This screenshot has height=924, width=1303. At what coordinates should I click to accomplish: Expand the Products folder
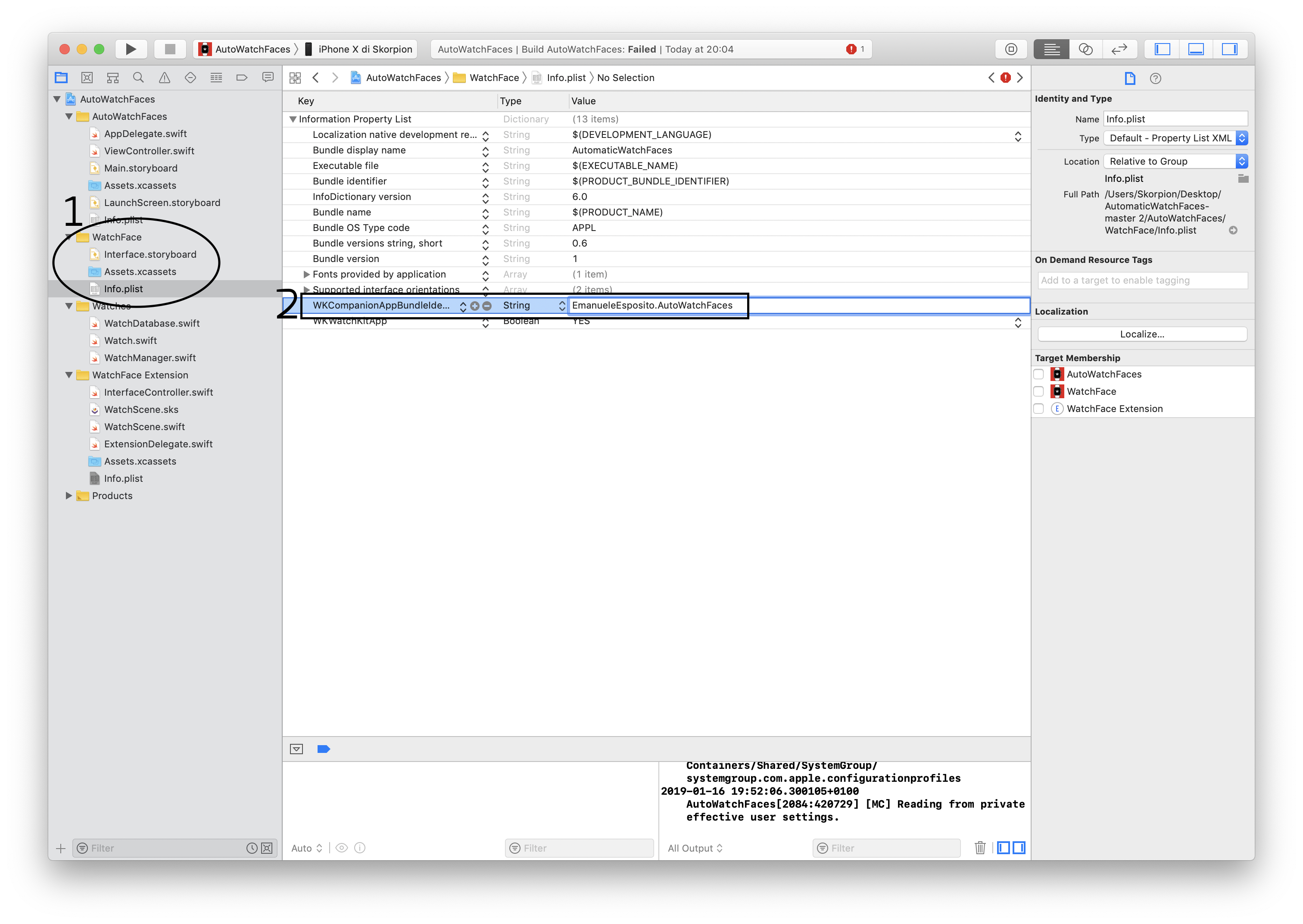tap(69, 496)
